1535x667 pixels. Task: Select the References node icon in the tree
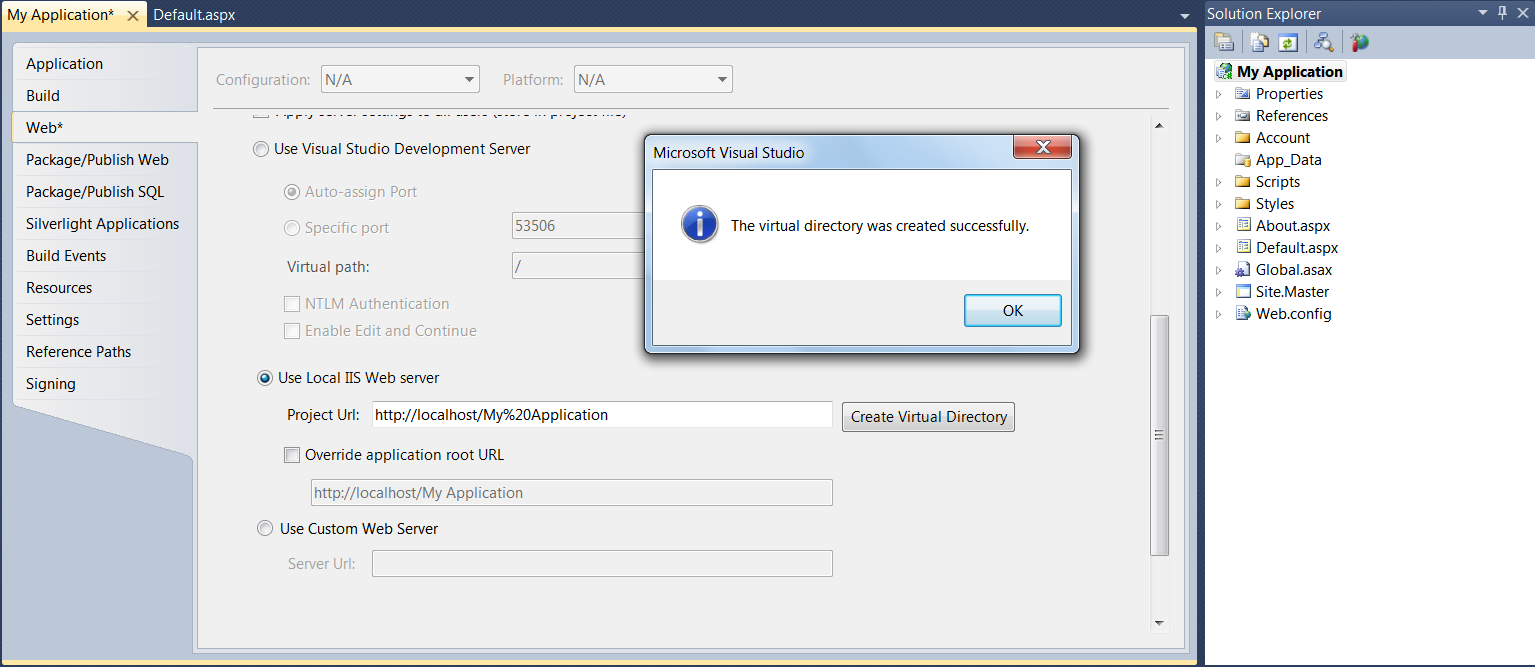tap(1243, 116)
